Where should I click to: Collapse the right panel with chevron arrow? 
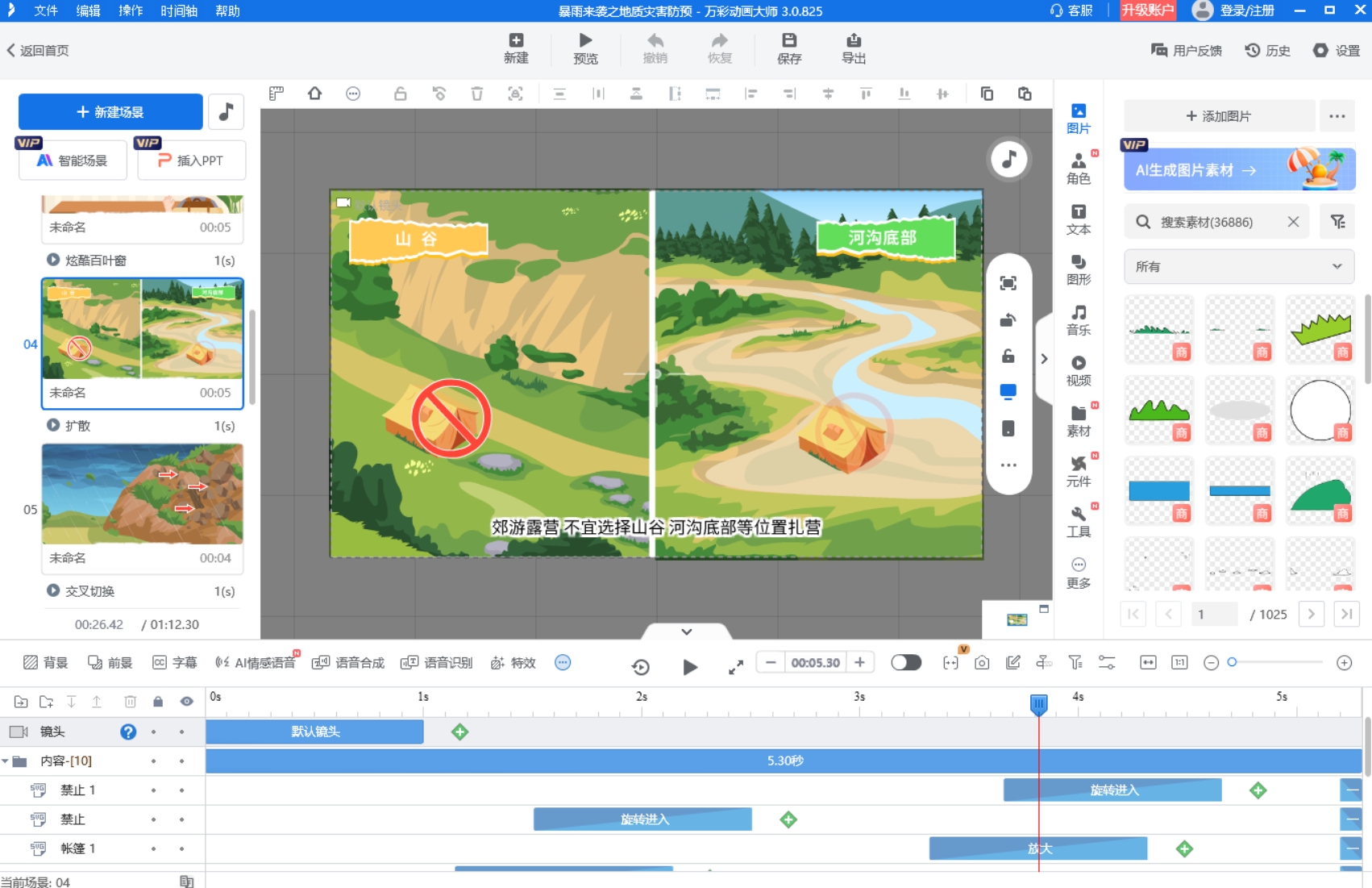coord(1044,359)
